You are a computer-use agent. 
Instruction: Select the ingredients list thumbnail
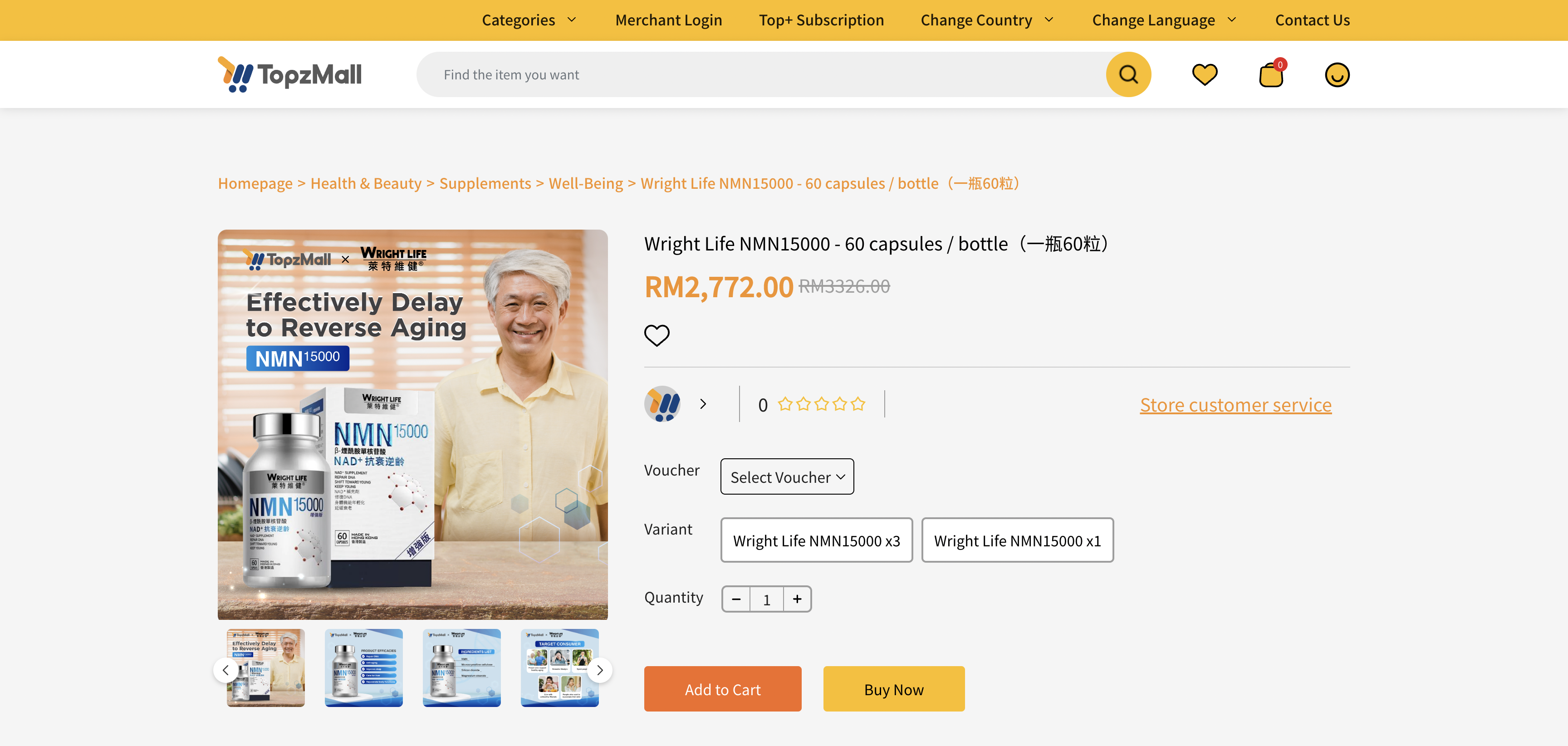coord(461,668)
